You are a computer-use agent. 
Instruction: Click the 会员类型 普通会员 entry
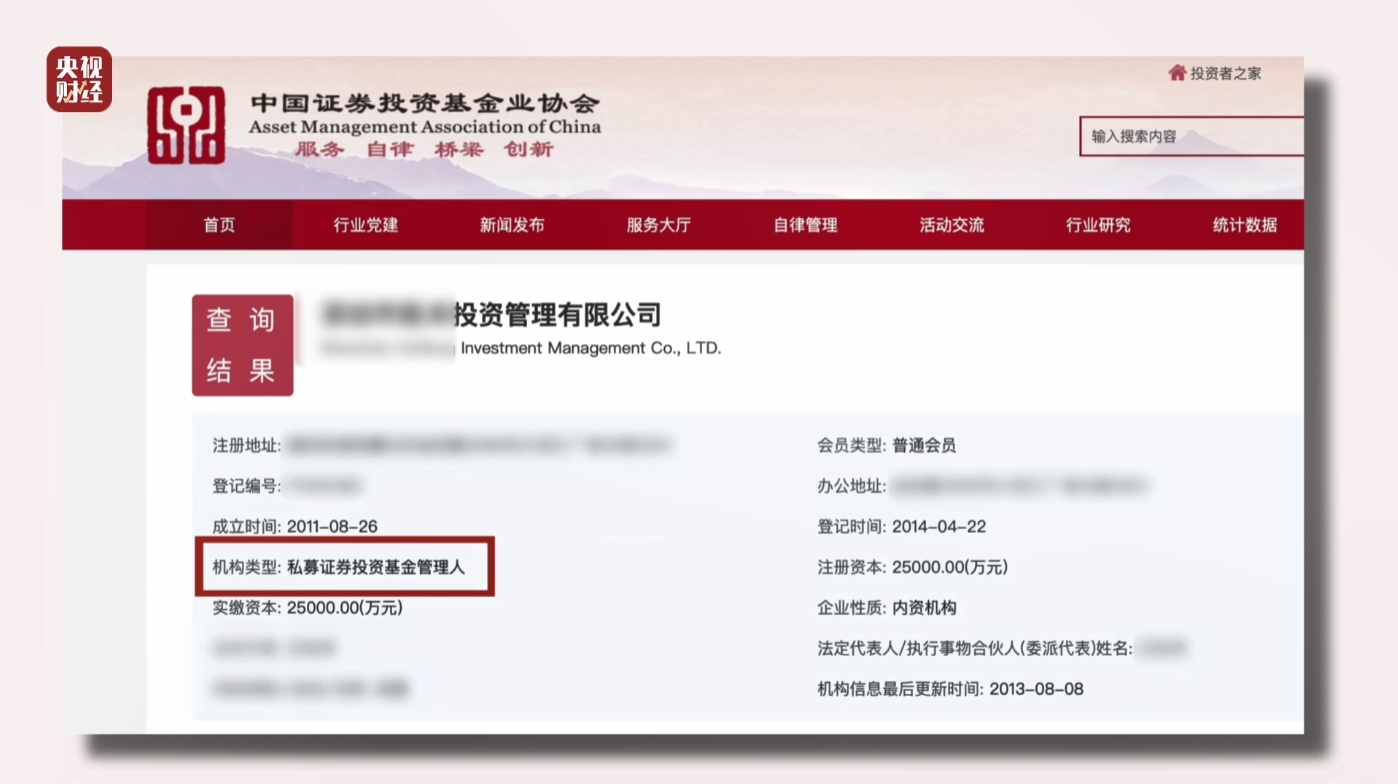click(x=884, y=445)
